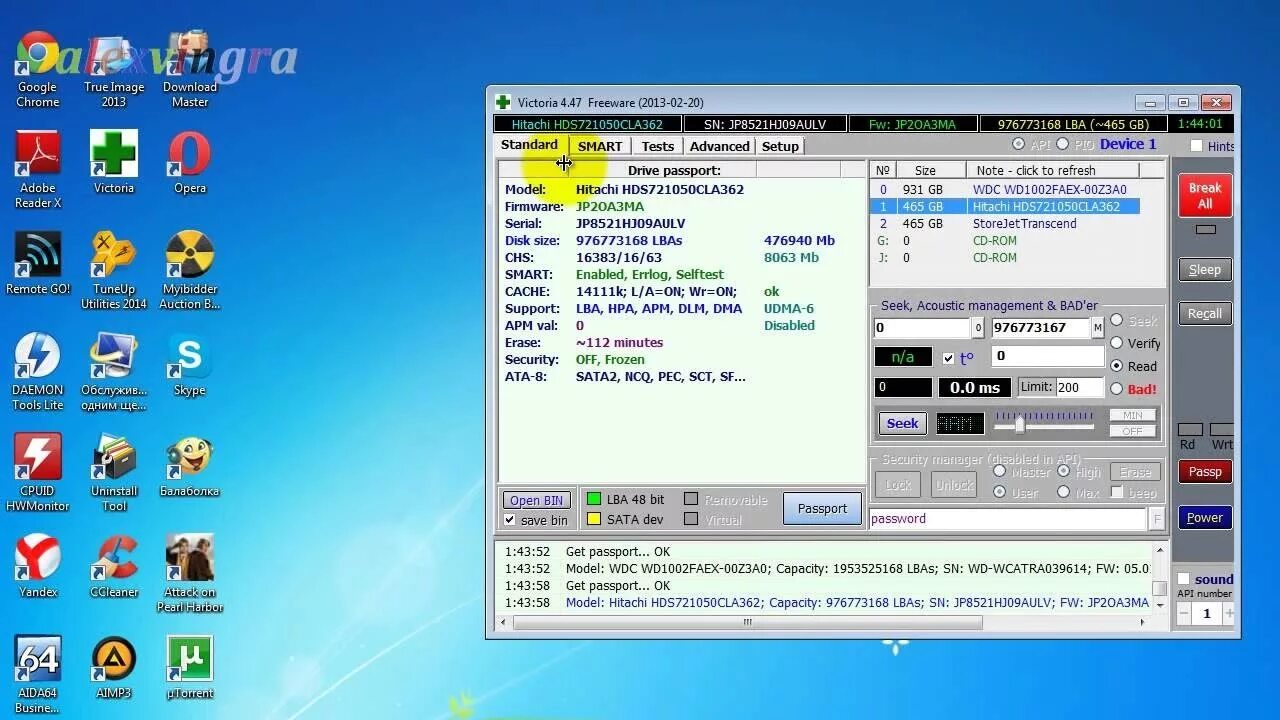The width and height of the screenshot is (1280, 720).
Task: Click the Seek button
Action: tap(902, 424)
